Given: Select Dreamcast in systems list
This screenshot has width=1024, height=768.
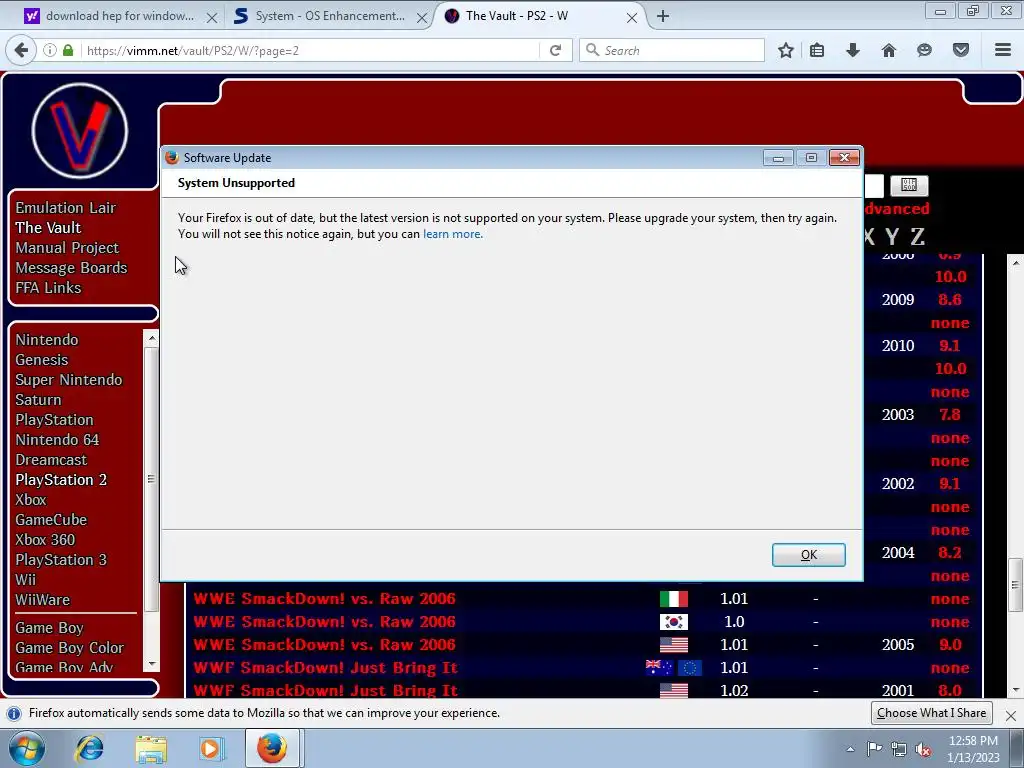Looking at the screenshot, I should pyautogui.click(x=51, y=460).
